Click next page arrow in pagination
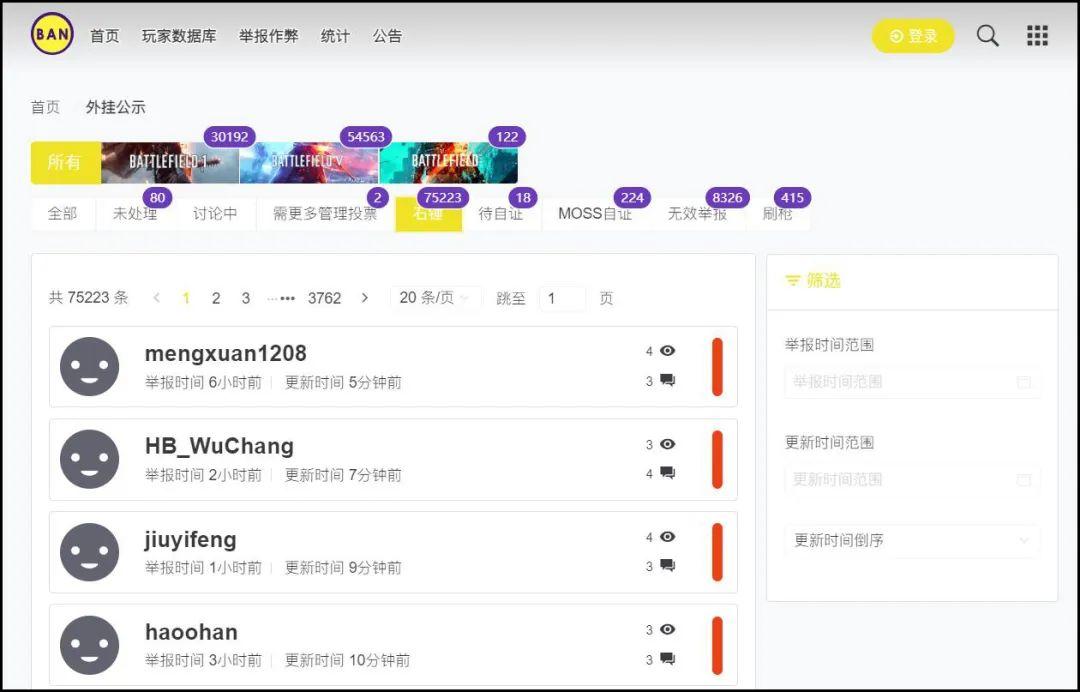The height and width of the screenshot is (692, 1080). pyautogui.click(x=365, y=297)
